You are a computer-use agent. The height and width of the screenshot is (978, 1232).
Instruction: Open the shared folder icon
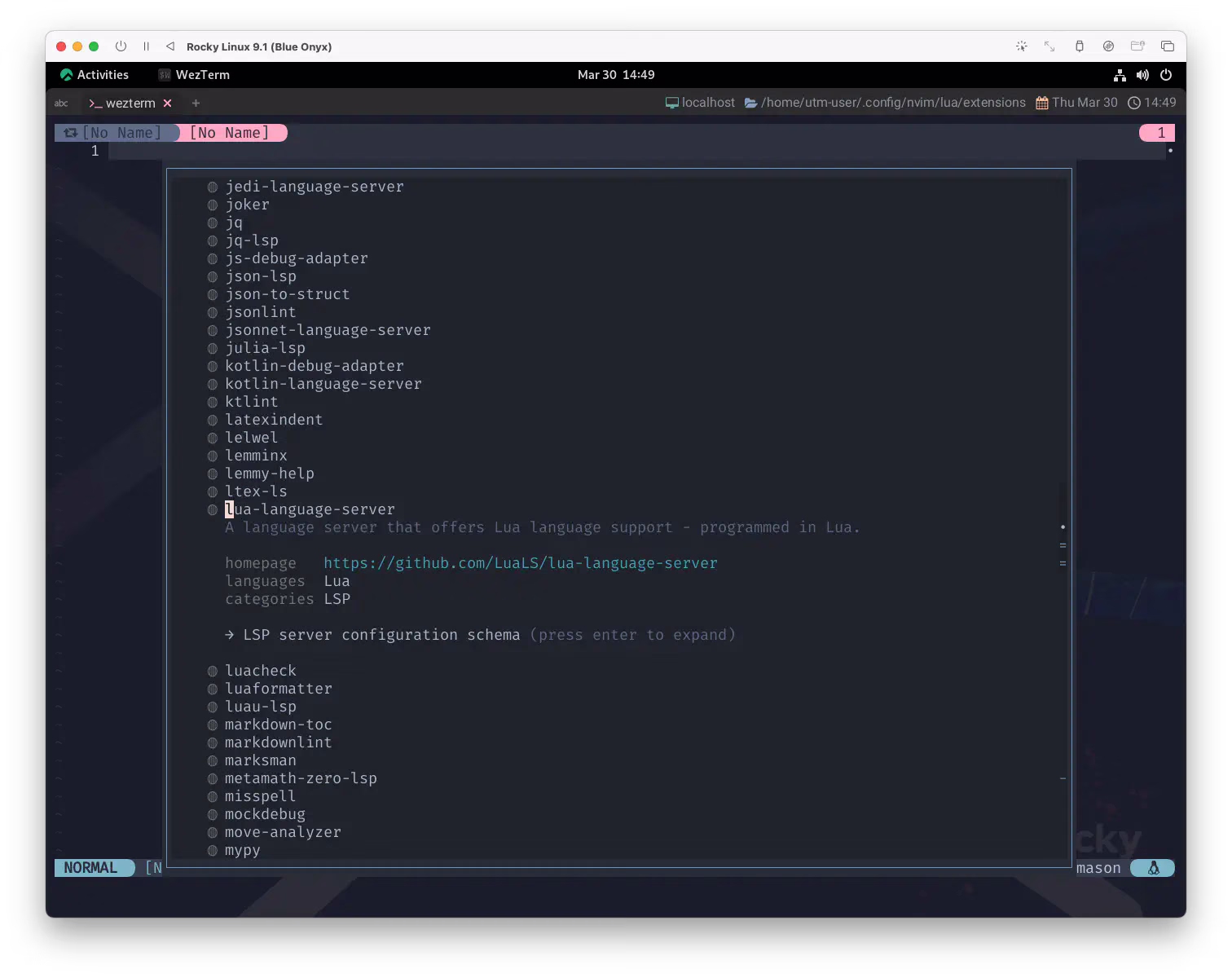(1137, 46)
